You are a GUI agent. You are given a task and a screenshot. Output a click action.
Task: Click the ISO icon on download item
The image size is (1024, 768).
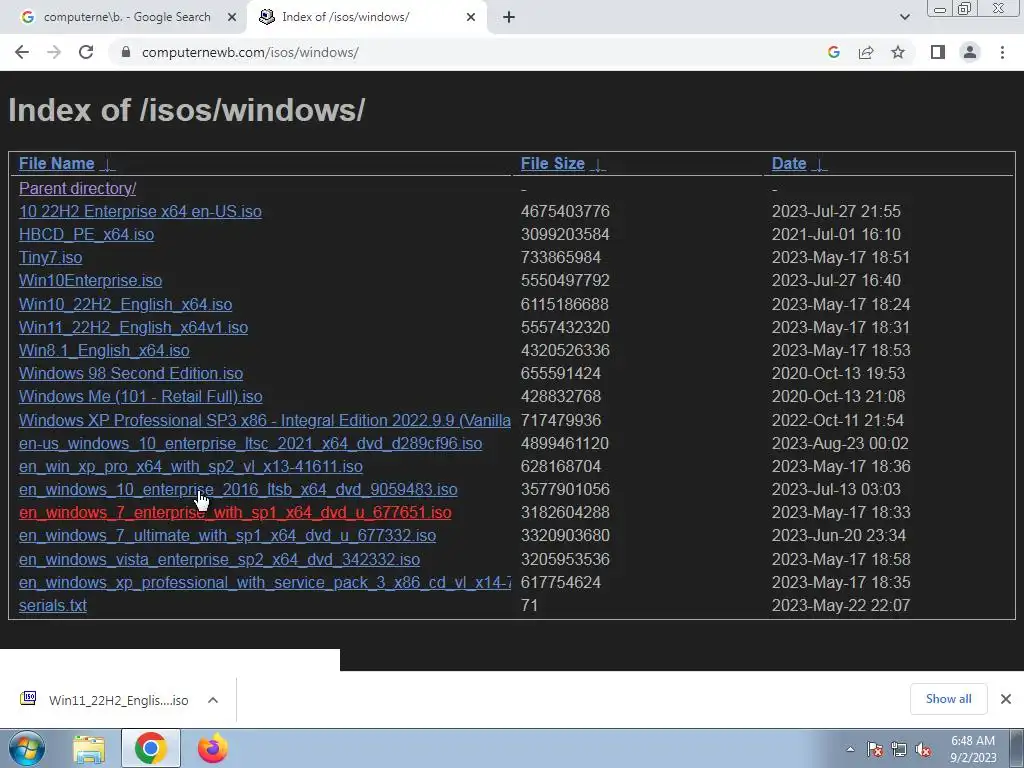coord(28,699)
